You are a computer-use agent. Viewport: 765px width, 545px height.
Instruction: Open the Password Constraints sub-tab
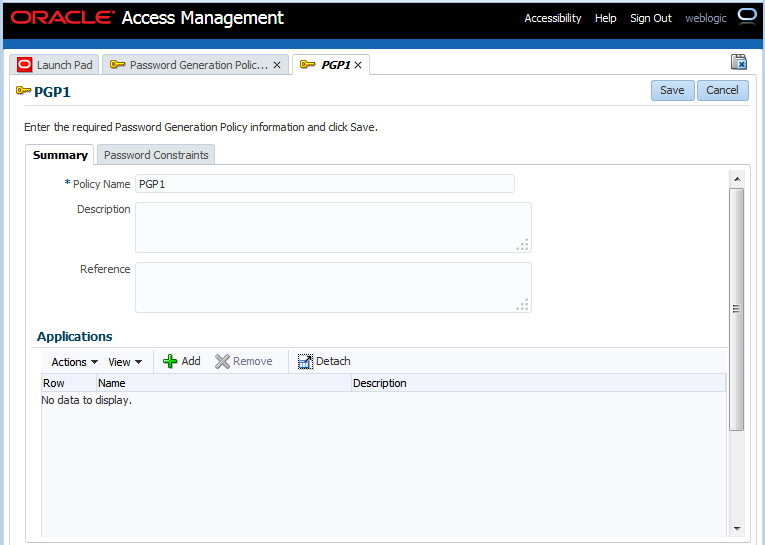click(156, 155)
